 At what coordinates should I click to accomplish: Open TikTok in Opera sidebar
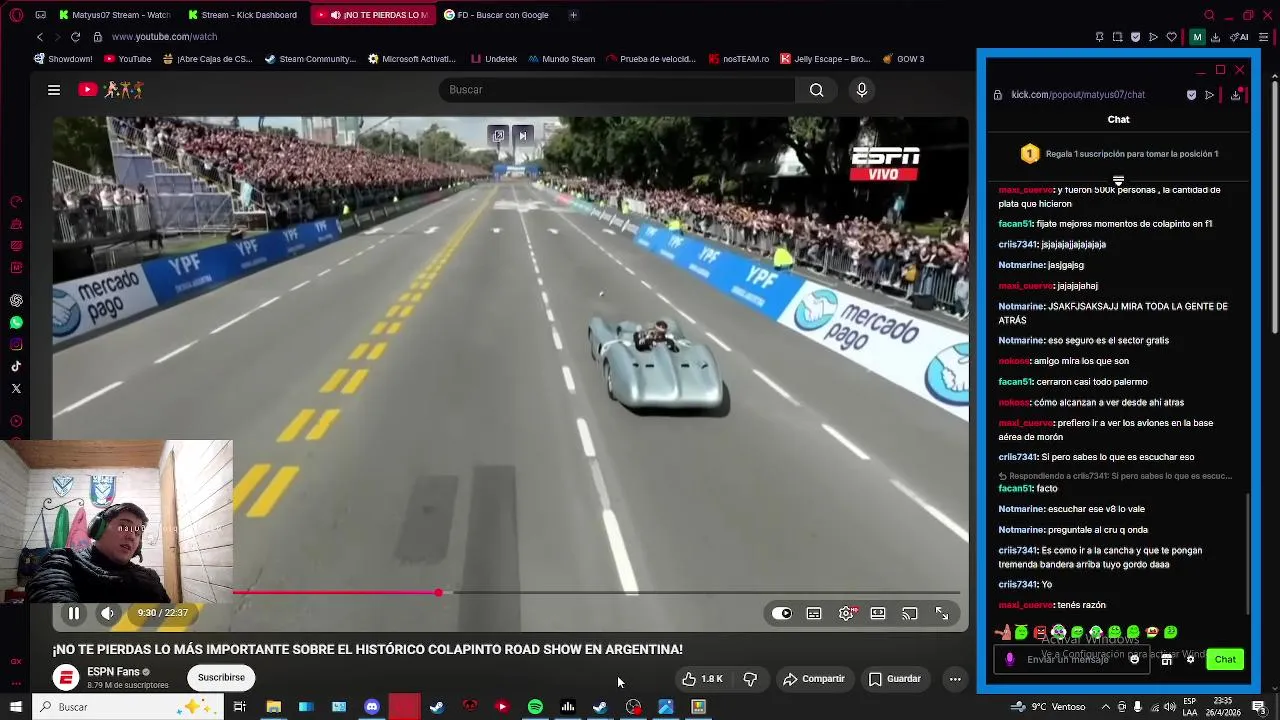coord(16,366)
